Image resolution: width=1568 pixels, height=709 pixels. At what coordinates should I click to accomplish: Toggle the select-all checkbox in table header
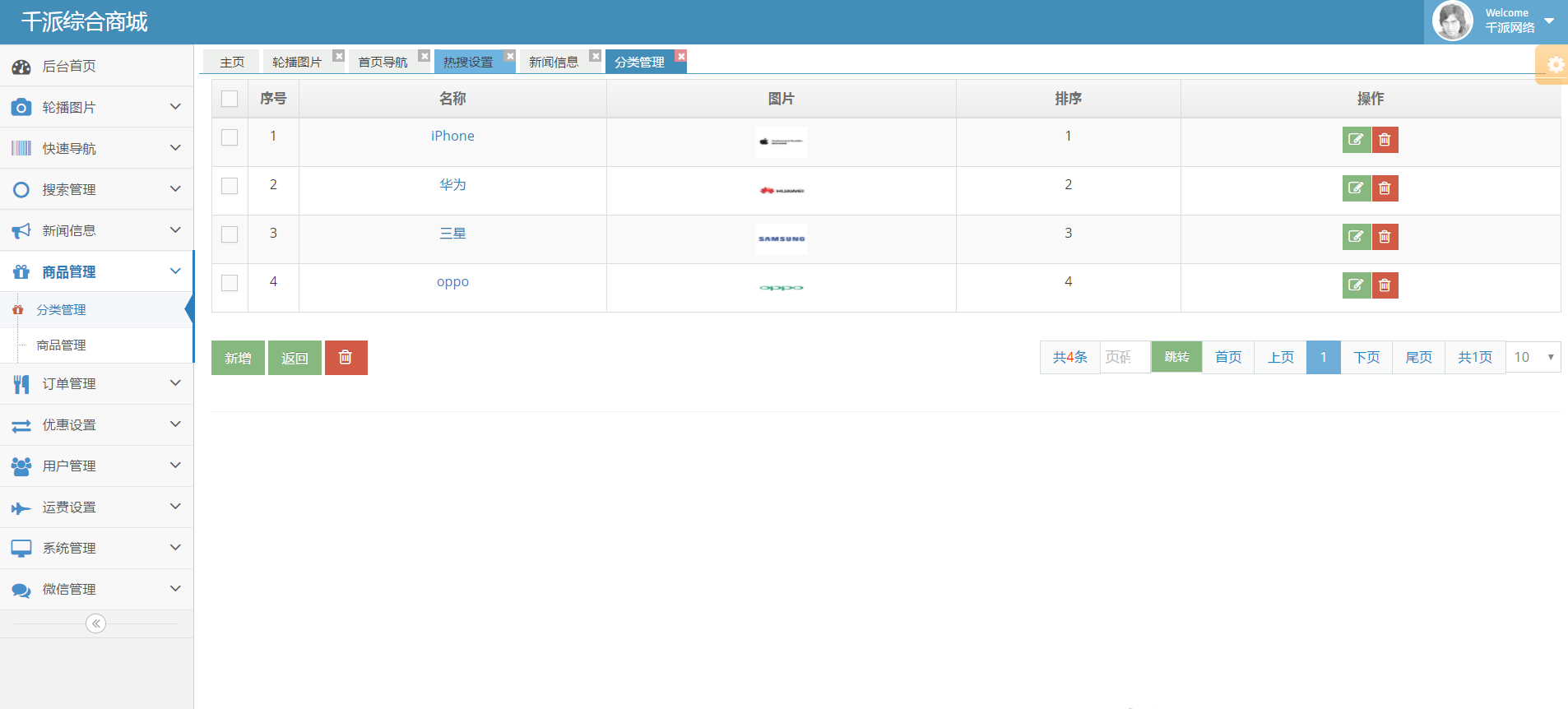coord(230,99)
